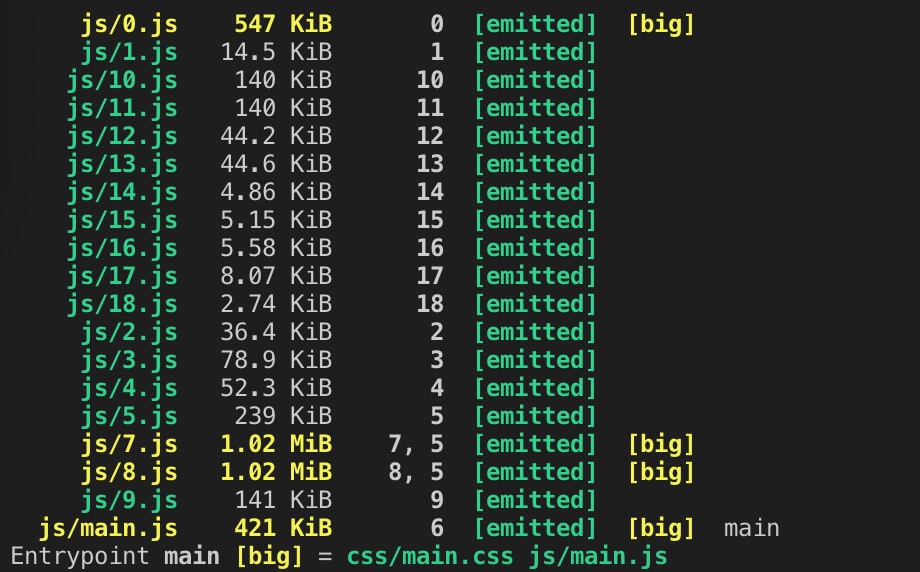Click the [emitted] tag on js/1.js row
The image size is (920, 572).
click(x=535, y=53)
